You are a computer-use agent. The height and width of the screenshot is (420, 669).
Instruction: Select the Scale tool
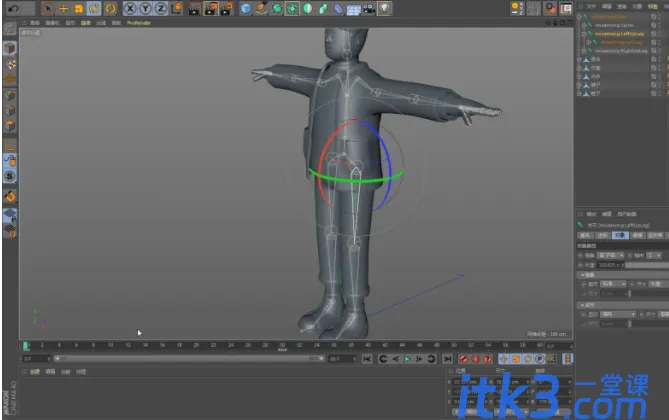pos(79,9)
